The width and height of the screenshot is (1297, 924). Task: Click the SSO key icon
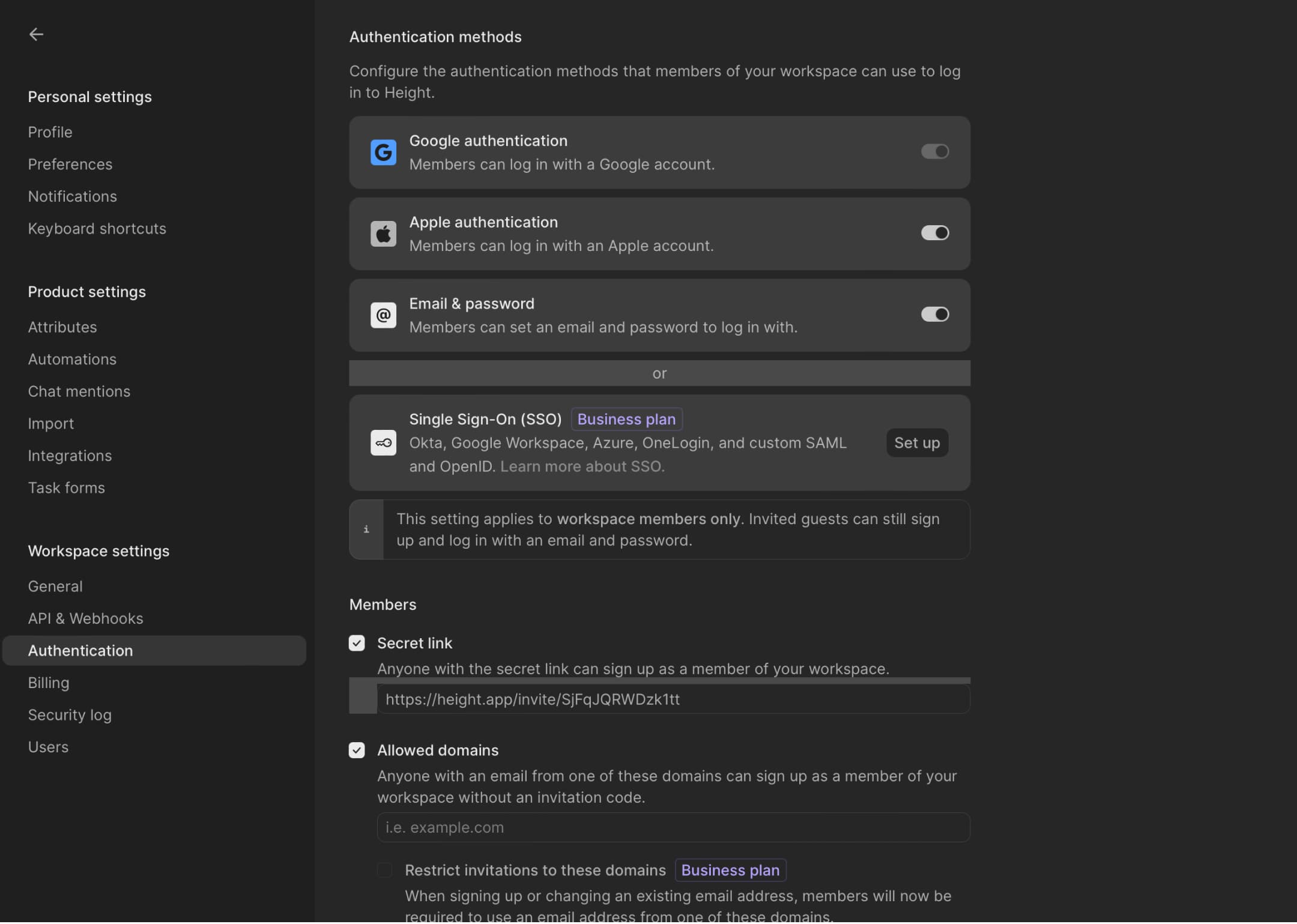tap(383, 443)
